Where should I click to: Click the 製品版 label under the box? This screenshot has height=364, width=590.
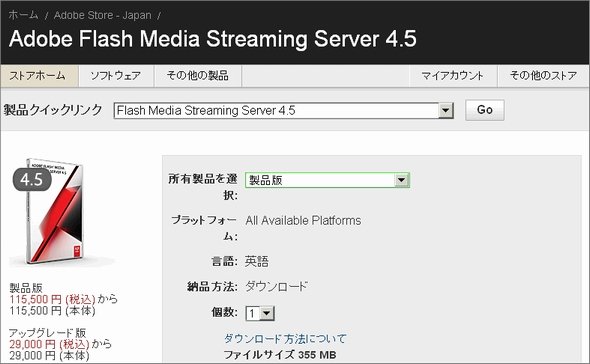26,288
